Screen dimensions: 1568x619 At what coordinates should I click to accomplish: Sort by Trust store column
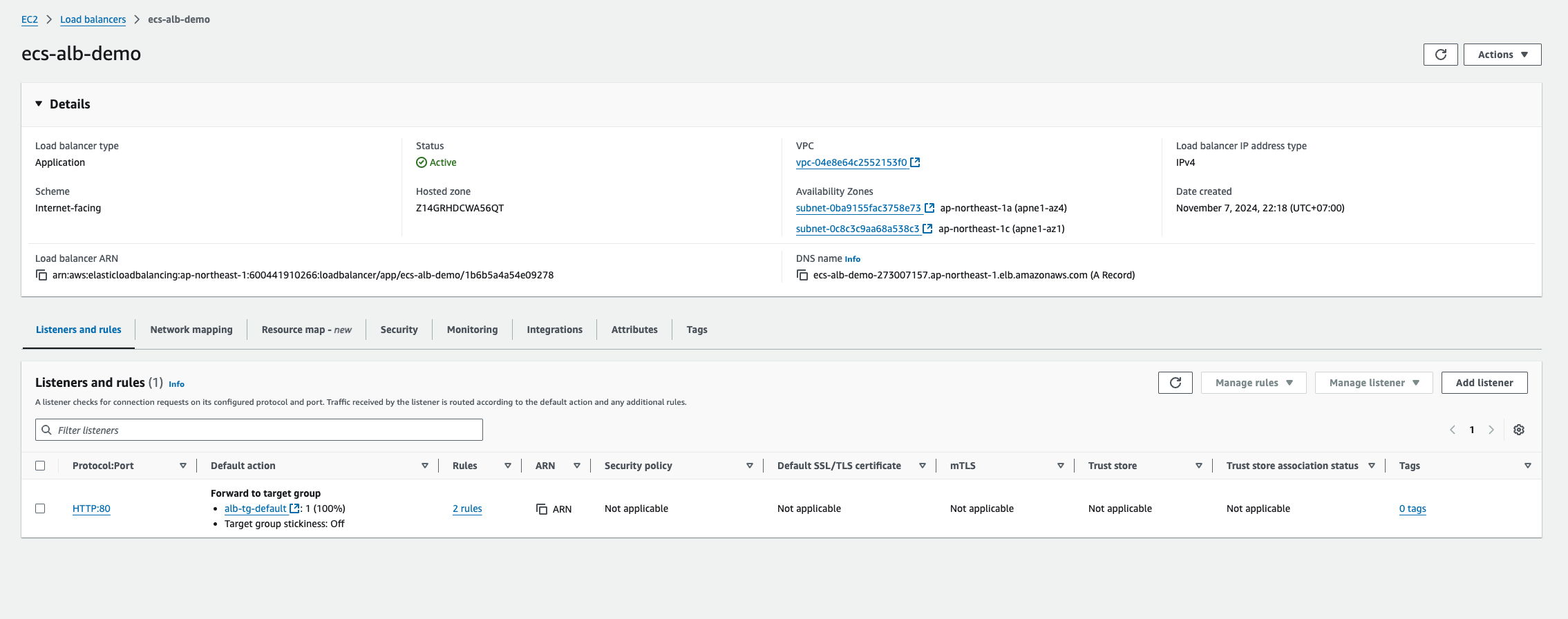1199,466
